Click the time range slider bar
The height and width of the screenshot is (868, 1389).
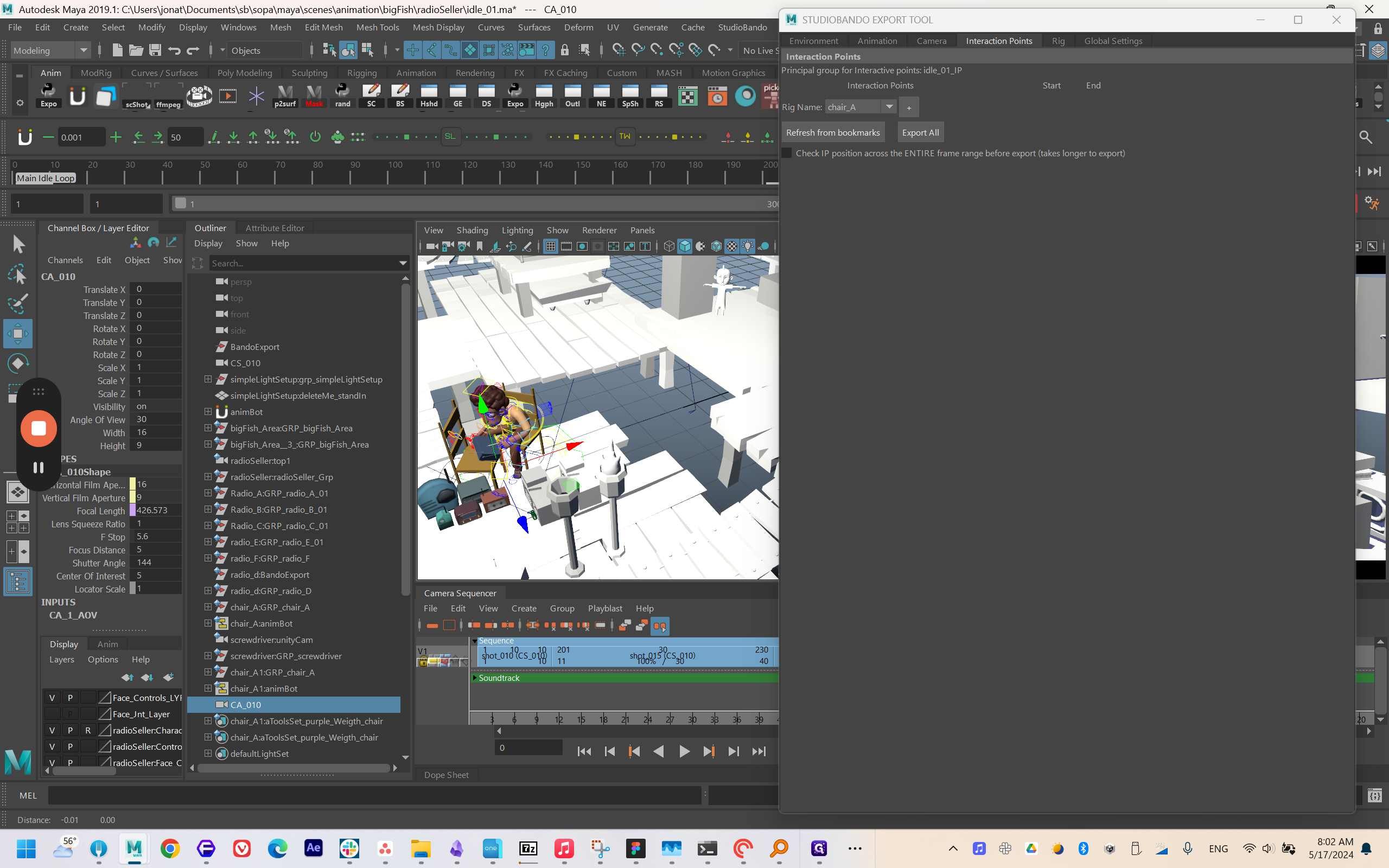pyautogui.click(x=476, y=204)
